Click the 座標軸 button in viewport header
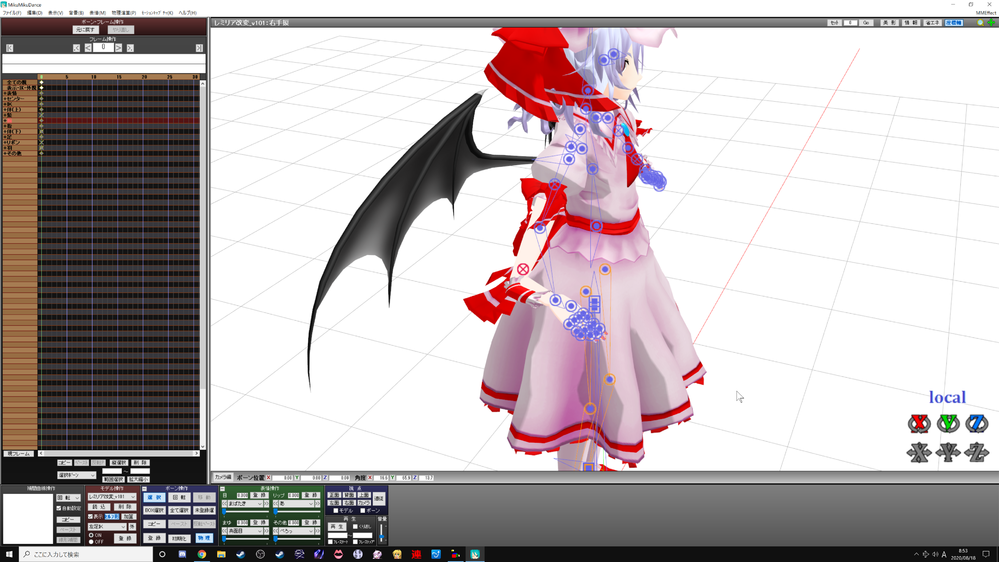 pyautogui.click(x=954, y=23)
